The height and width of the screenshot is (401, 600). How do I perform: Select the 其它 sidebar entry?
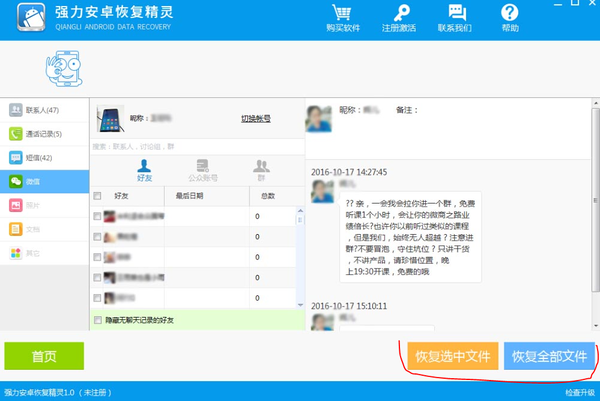tap(44, 253)
